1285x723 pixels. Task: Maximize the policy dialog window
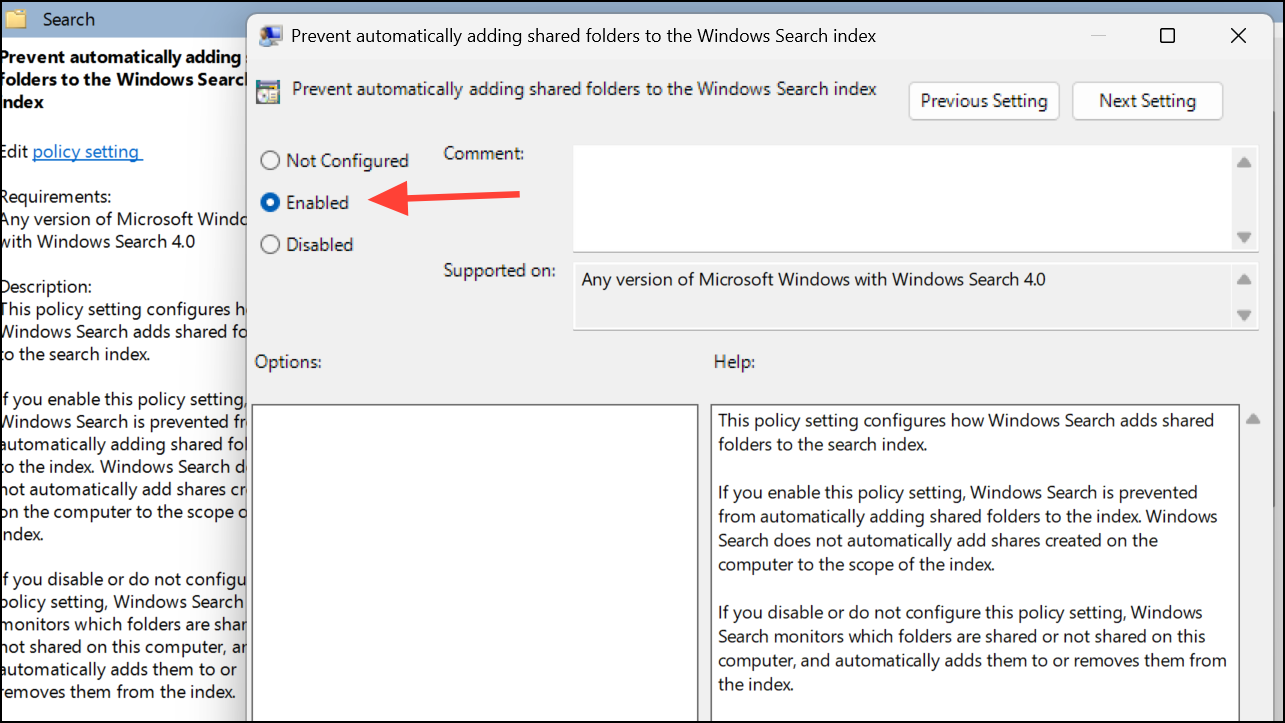[x=1167, y=36]
